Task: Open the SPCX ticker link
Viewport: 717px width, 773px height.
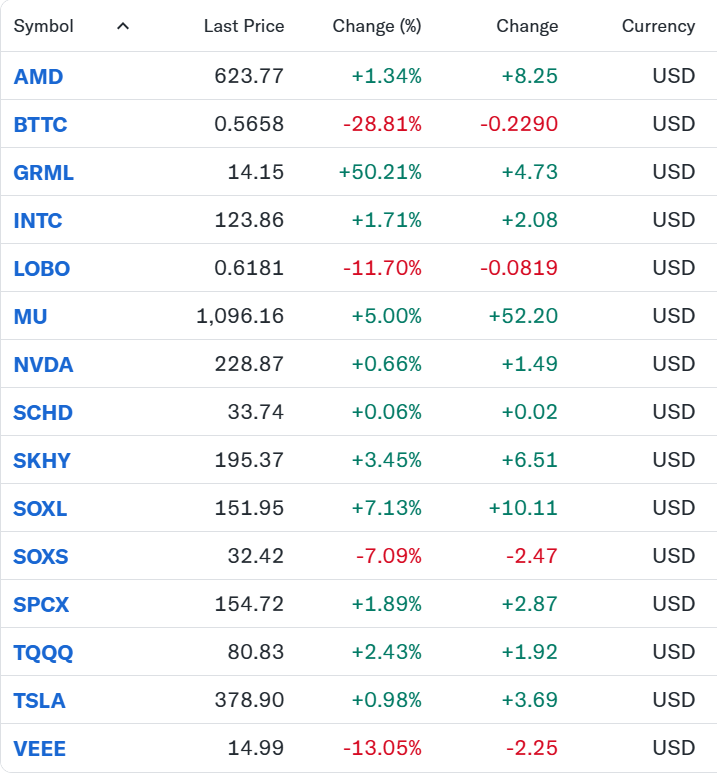Action: (41, 604)
